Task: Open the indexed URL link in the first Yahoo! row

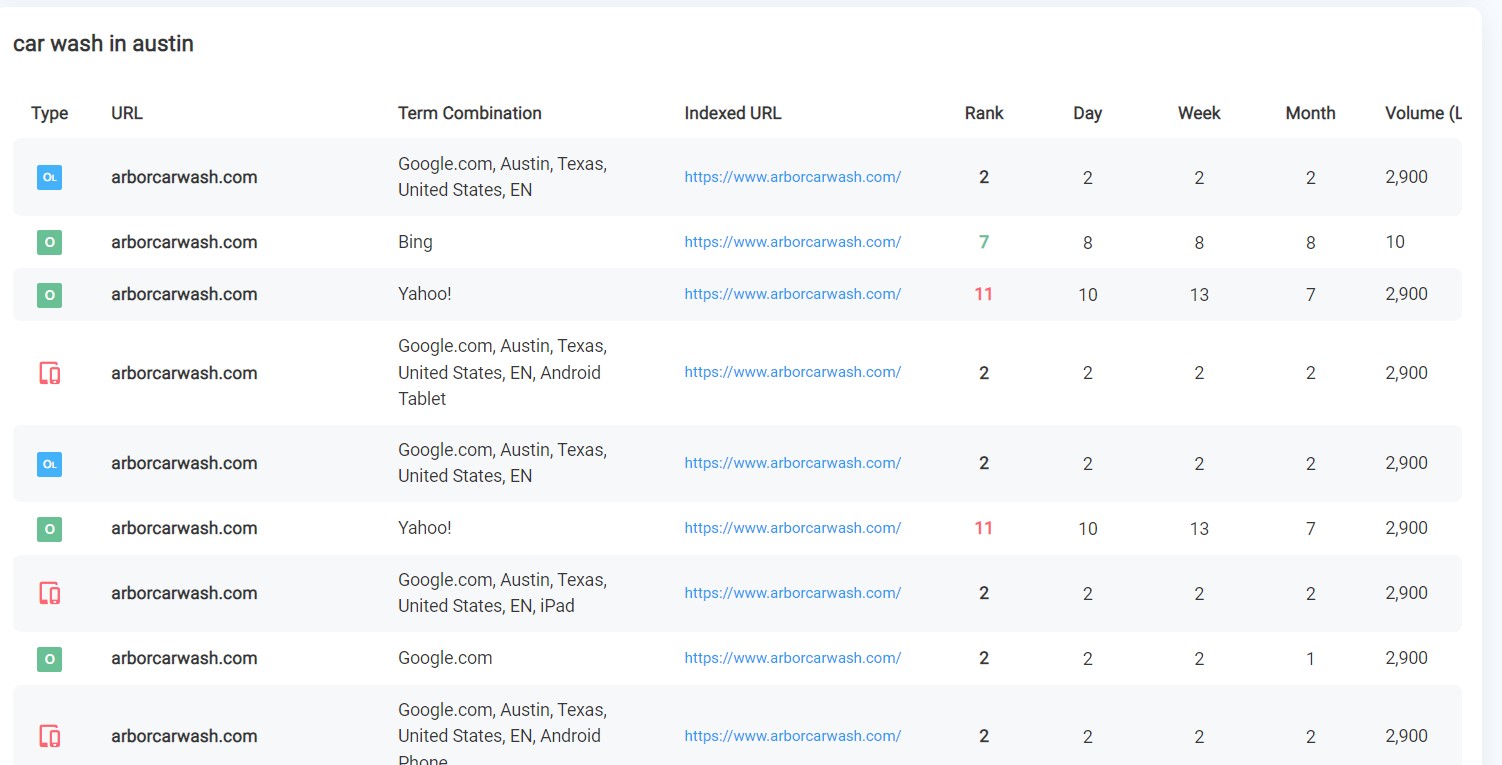Action: pyautogui.click(x=793, y=294)
